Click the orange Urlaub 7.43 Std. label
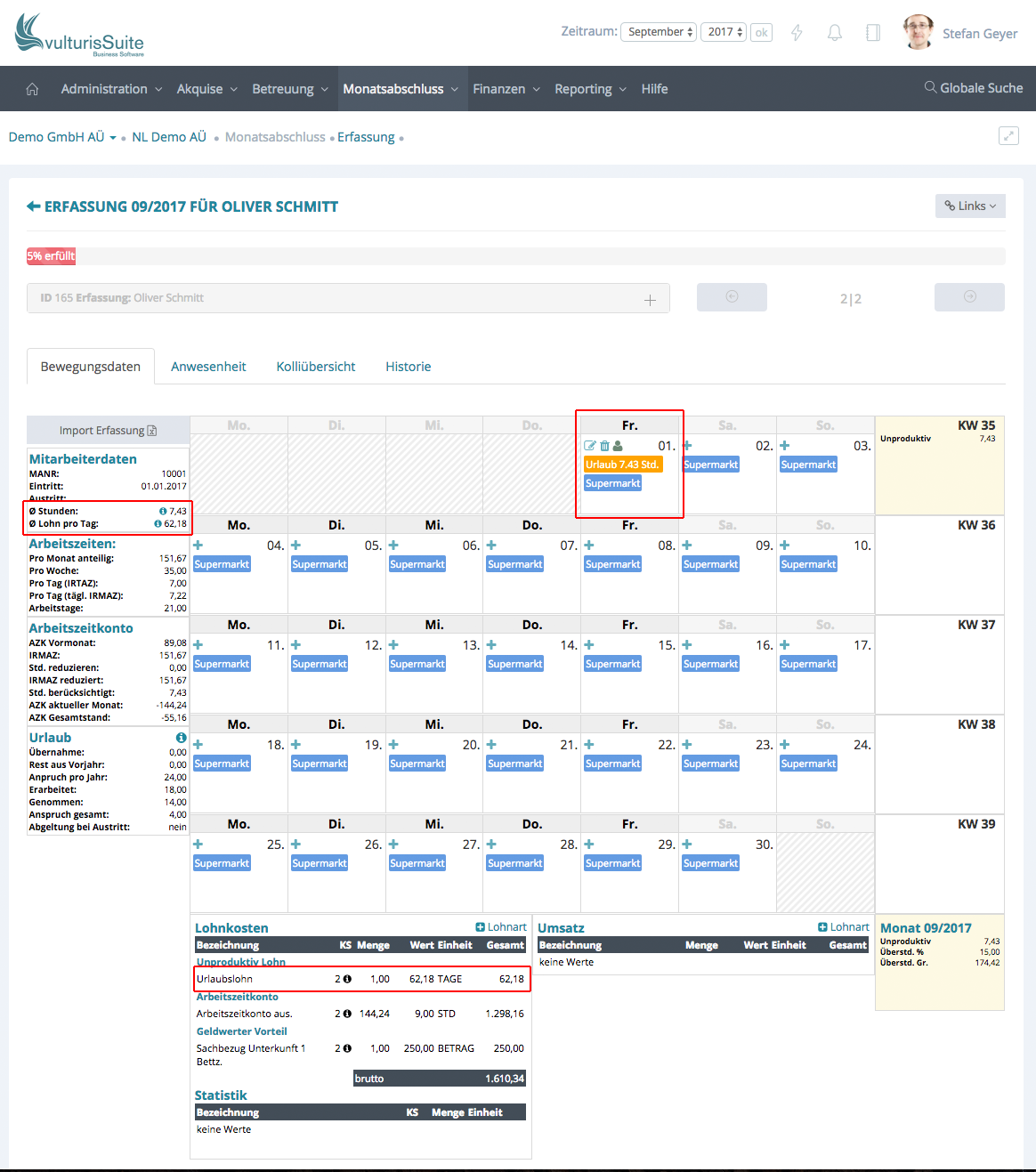This screenshot has height=1172, width=1036. pos(623,465)
